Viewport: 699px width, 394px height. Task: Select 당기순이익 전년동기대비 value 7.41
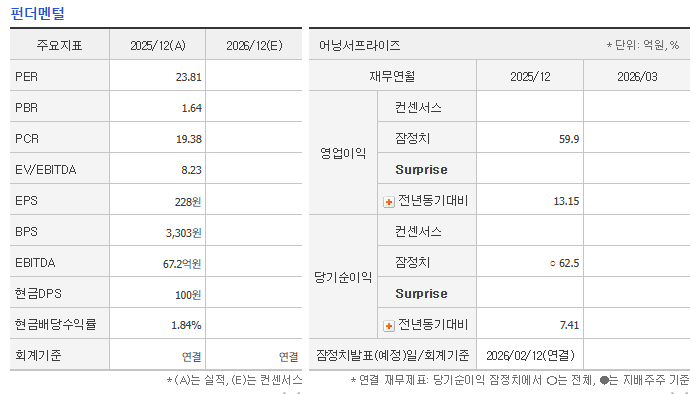point(569,325)
